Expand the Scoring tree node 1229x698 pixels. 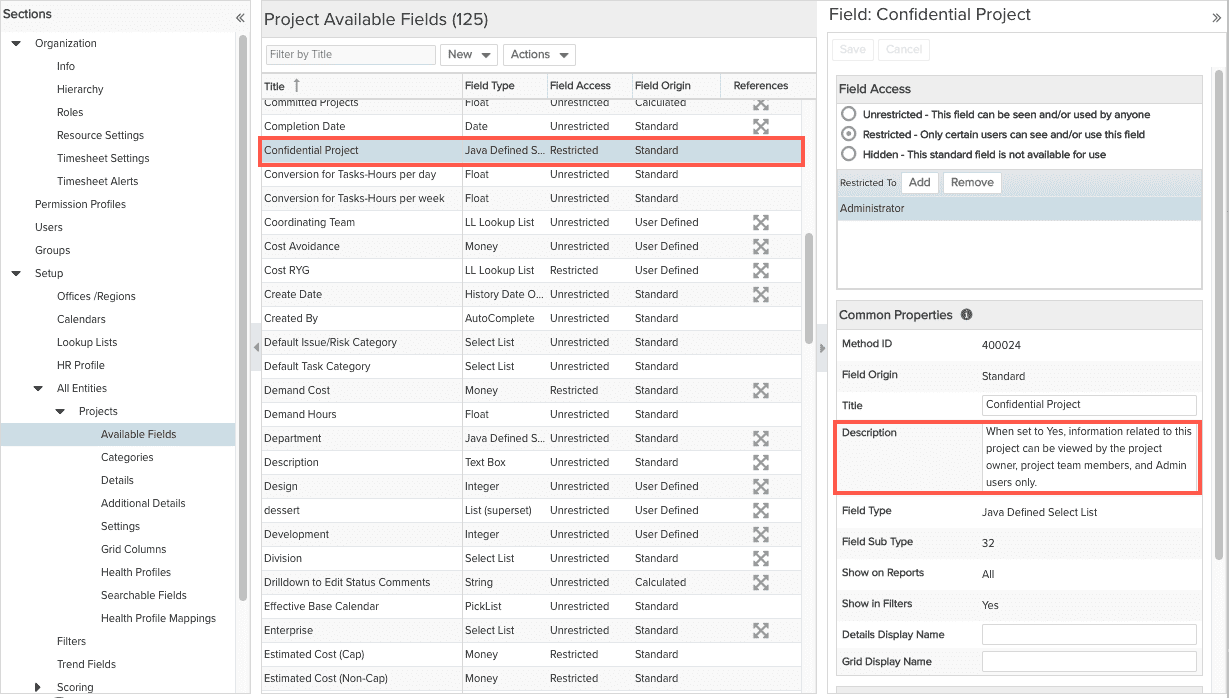coord(39,687)
